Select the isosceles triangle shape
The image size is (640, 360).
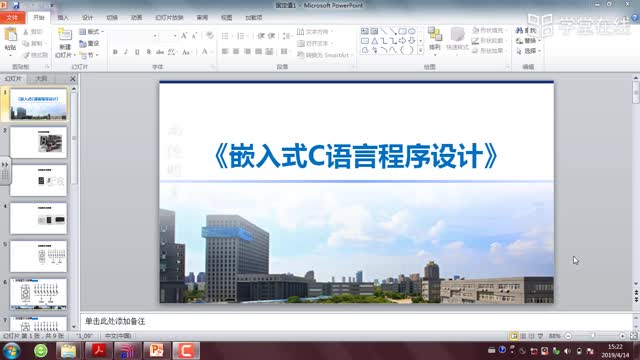coord(374,41)
